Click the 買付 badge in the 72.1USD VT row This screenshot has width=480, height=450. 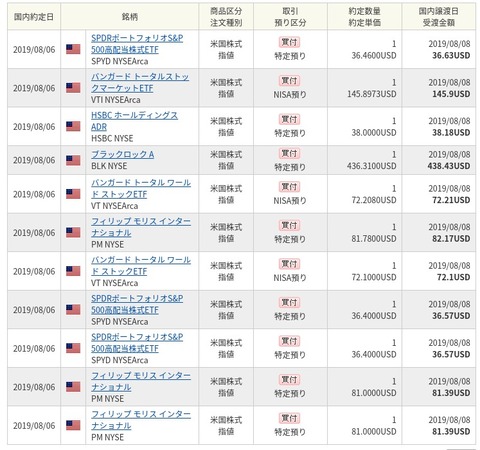[x=289, y=264]
